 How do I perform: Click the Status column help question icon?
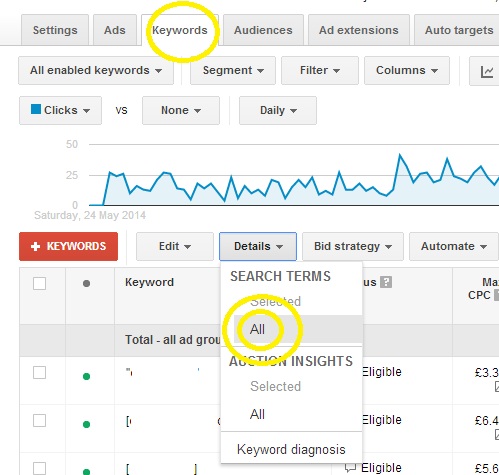tap(386, 282)
